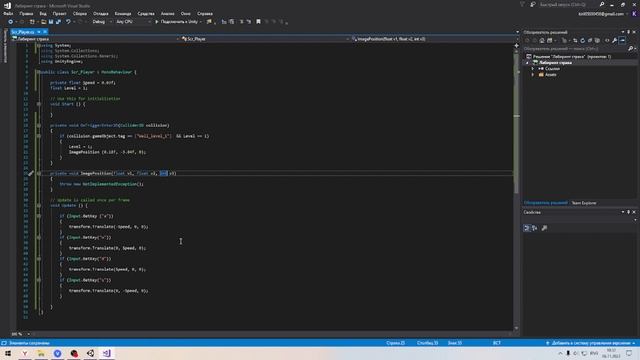Switch to the Team Explorer tab

pyautogui.click(x=584, y=203)
